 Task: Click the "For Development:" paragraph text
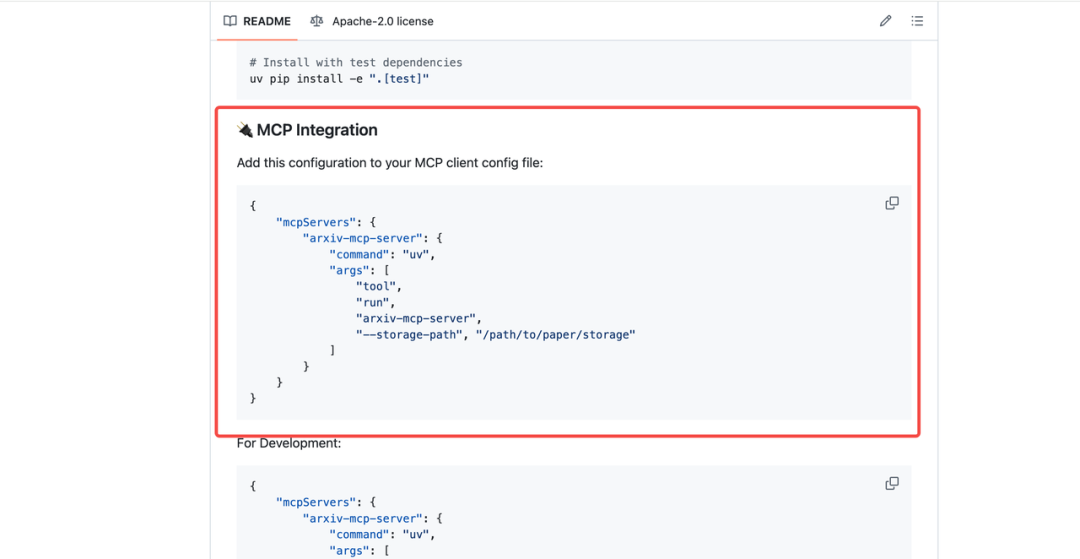(x=289, y=442)
